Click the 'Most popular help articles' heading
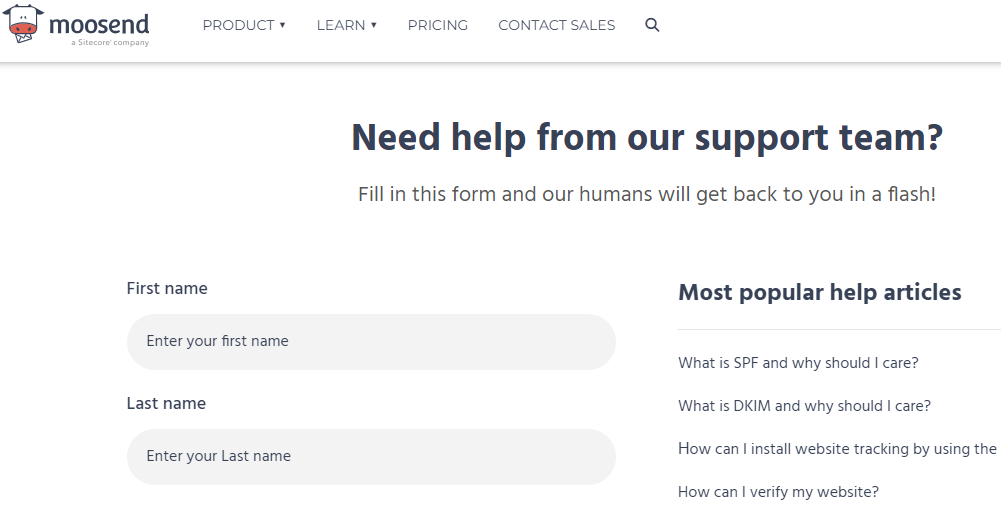The height and width of the screenshot is (508, 1001). [x=820, y=292]
